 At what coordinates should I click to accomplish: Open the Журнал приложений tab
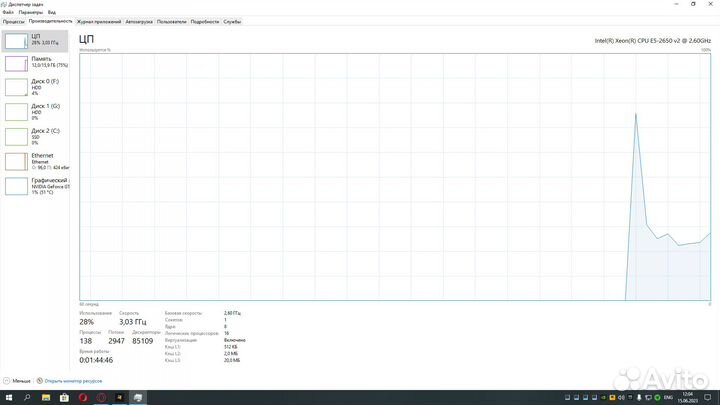[x=99, y=22]
